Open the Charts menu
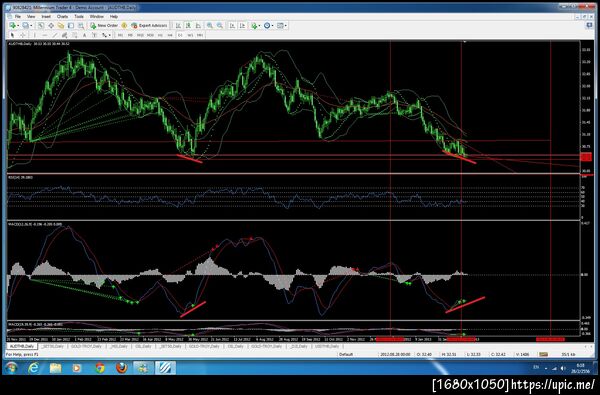The width and height of the screenshot is (600, 395). [x=62, y=16]
